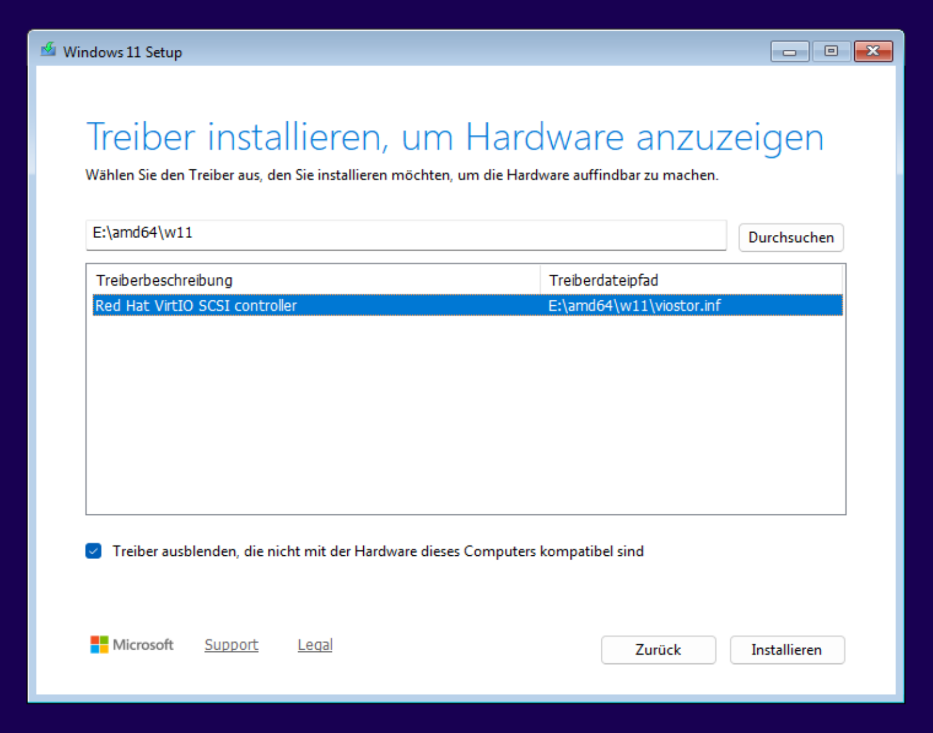Image resolution: width=933 pixels, height=733 pixels.
Task: Maximize the Windows 11 Setup window
Action: [x=831, y=52]
